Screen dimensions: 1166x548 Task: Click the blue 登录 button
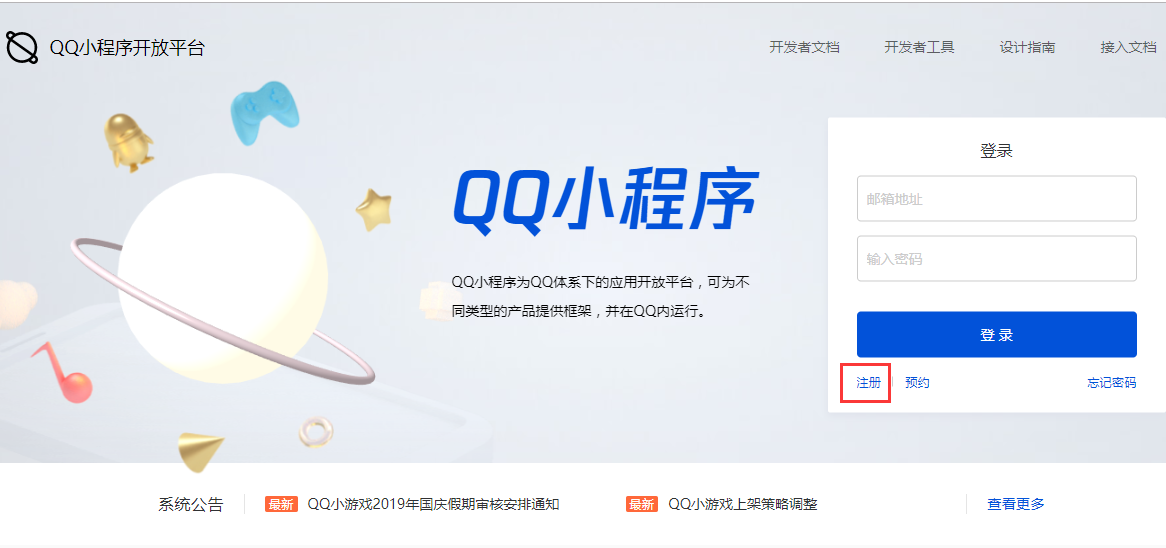996,335
